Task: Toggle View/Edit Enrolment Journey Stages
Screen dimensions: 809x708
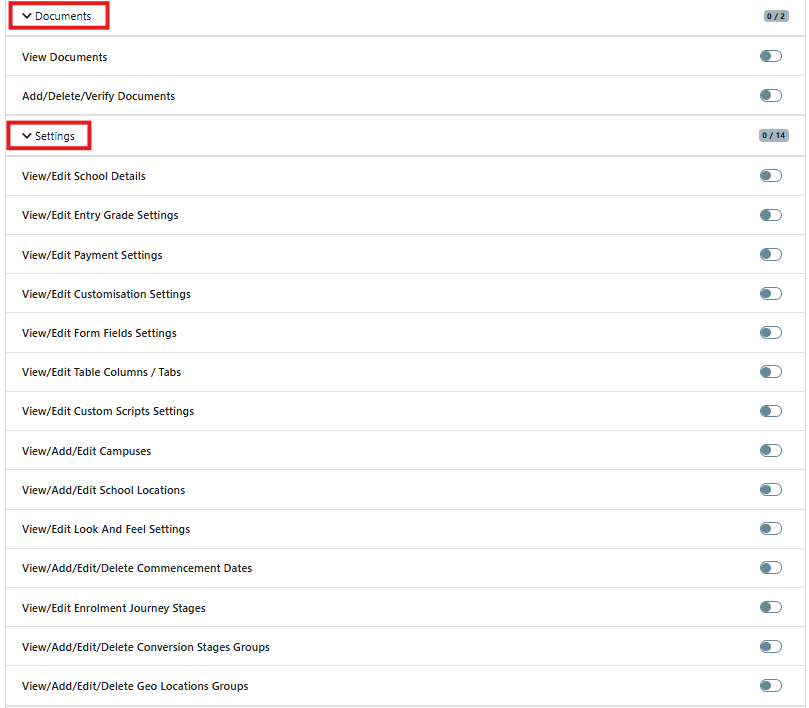Action: (x=770, y=608)
